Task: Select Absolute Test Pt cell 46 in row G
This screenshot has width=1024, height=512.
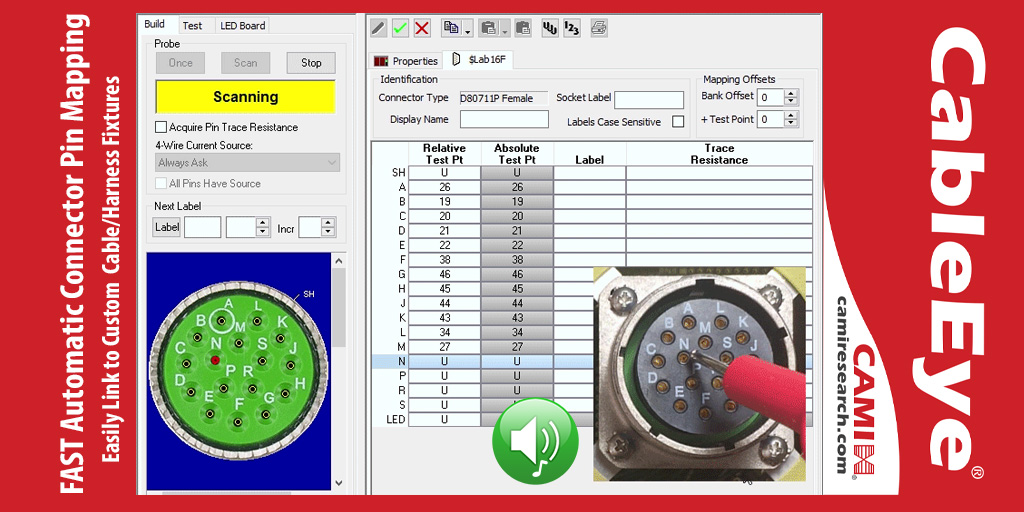Action: point(517,274)
